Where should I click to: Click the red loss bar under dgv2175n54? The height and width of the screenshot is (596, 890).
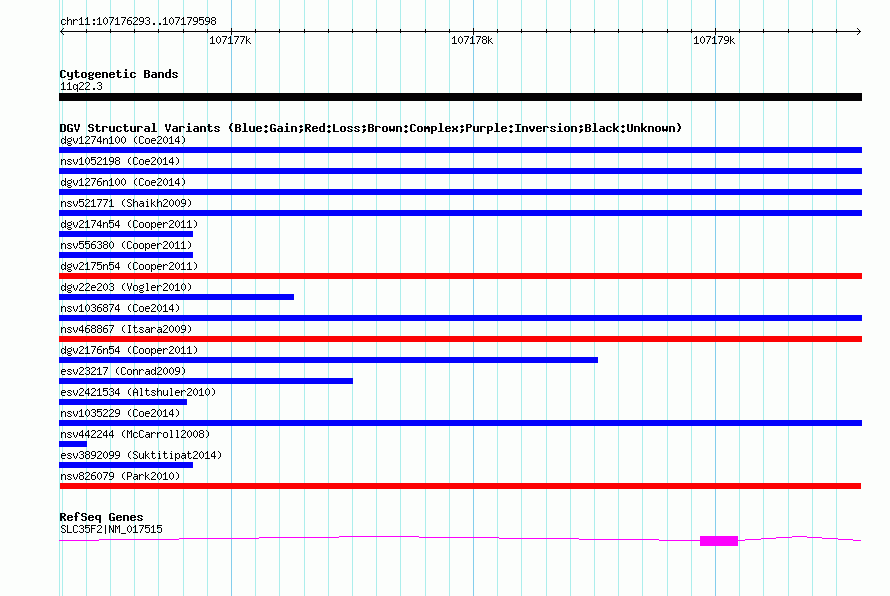[460, 276]
